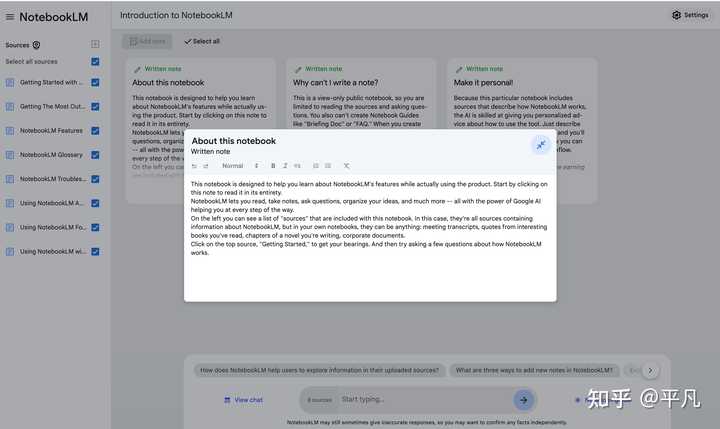Uncheck NotebookLM Features source checkbox

pyautogui.click(x=95, y=131)
